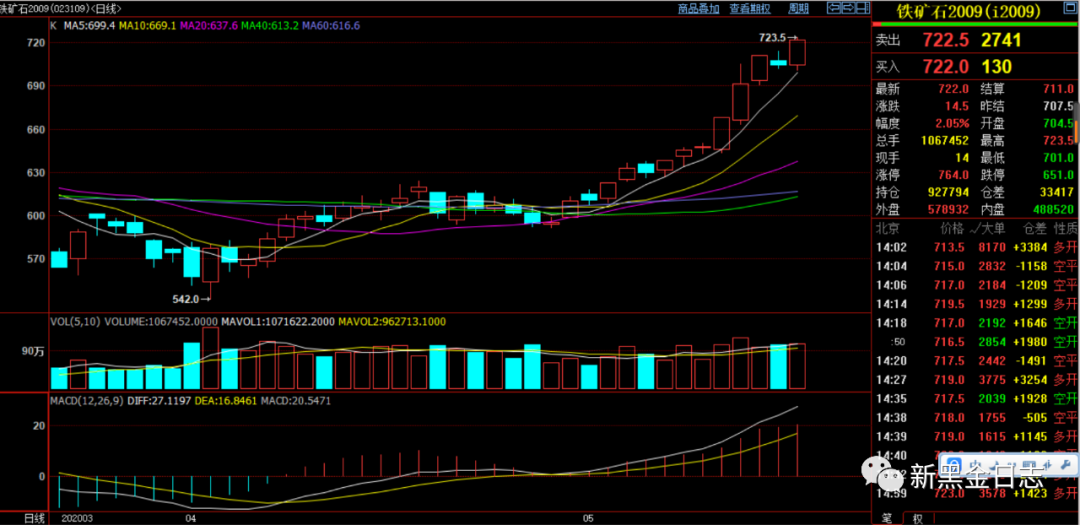Click the 05 month marker on time axis
The width and height of the screenshot is (1080, 525).
pos(587,517)
